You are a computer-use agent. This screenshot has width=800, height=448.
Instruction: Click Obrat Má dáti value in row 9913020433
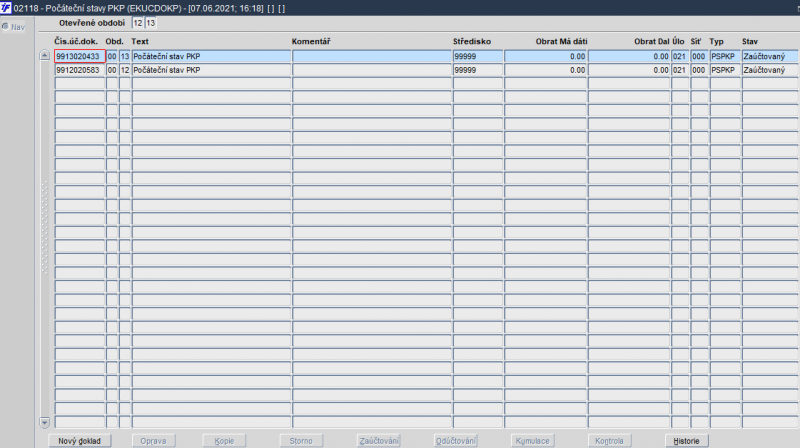pyautogui.click(x=546, y=56)
